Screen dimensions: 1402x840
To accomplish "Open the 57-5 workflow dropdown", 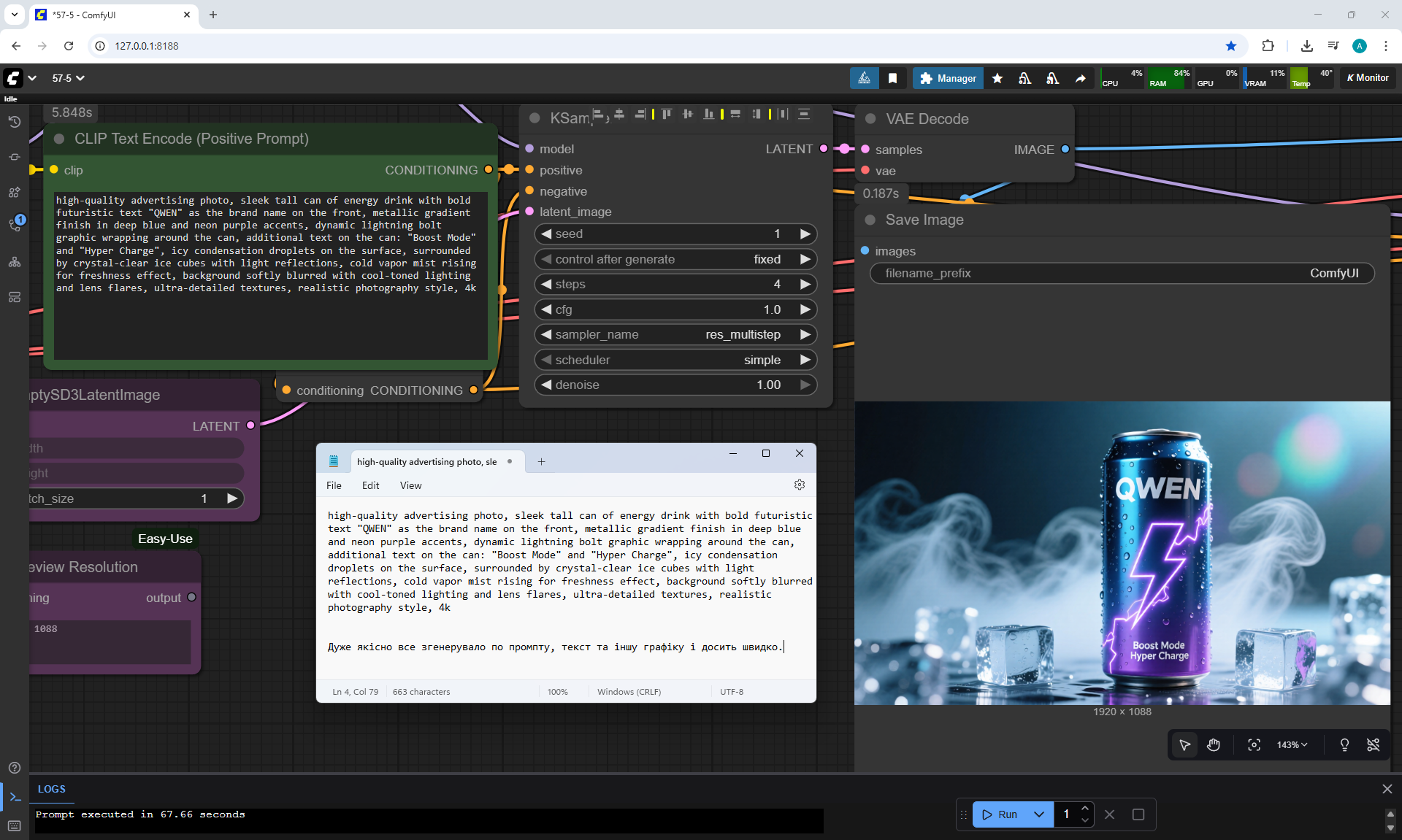I will (x=68, y=78).
